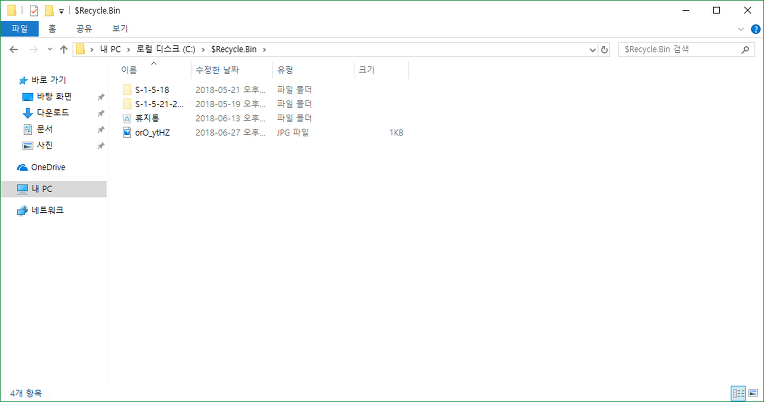Open 바탕 화면 in navigation pane
This screenshot has height=402, width=764.
point(54,96)
